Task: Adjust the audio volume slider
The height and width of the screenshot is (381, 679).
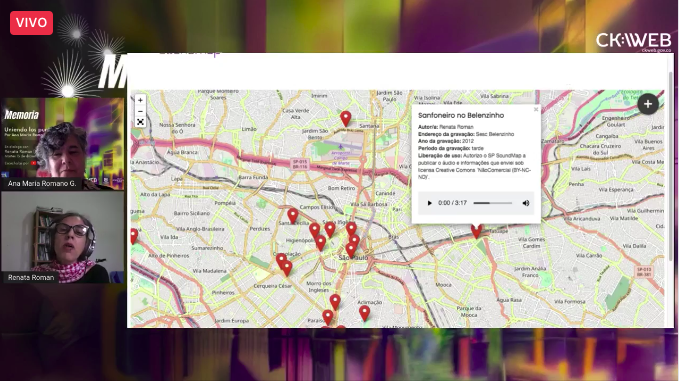Action: 493,203
